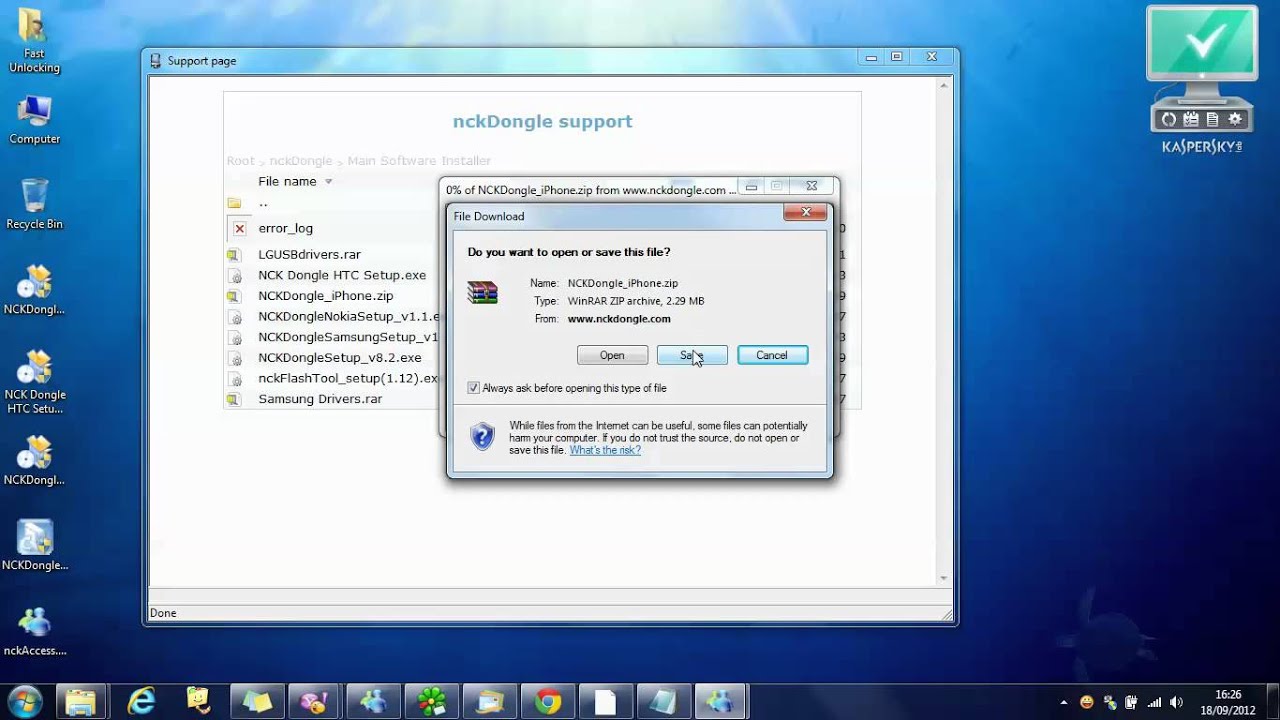Viewport: 1280px width, 720px height.
Task: Open the Windows Start menu
Action: [24, 700]
